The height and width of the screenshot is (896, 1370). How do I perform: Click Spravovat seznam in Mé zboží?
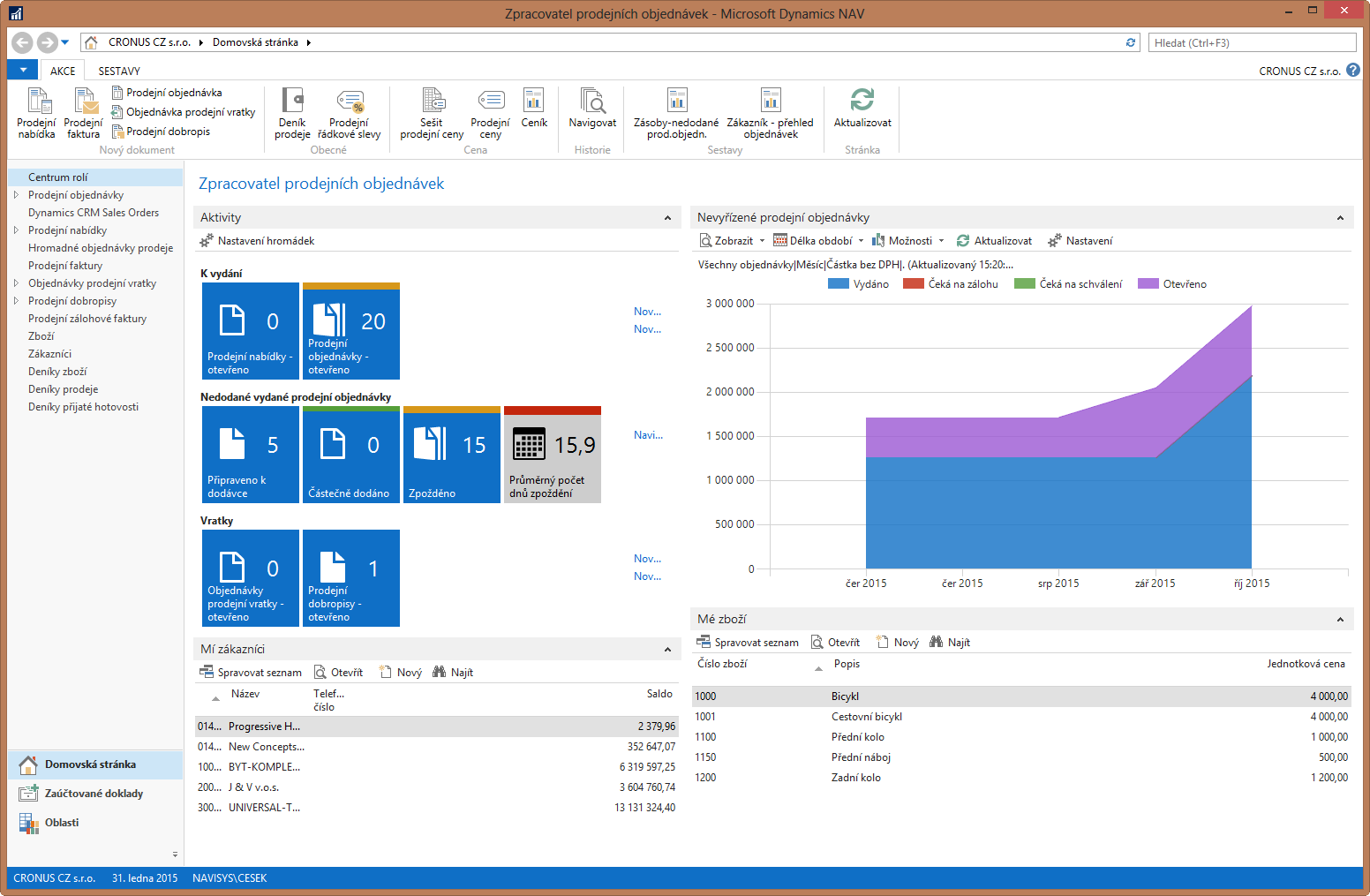coord(748,643)
